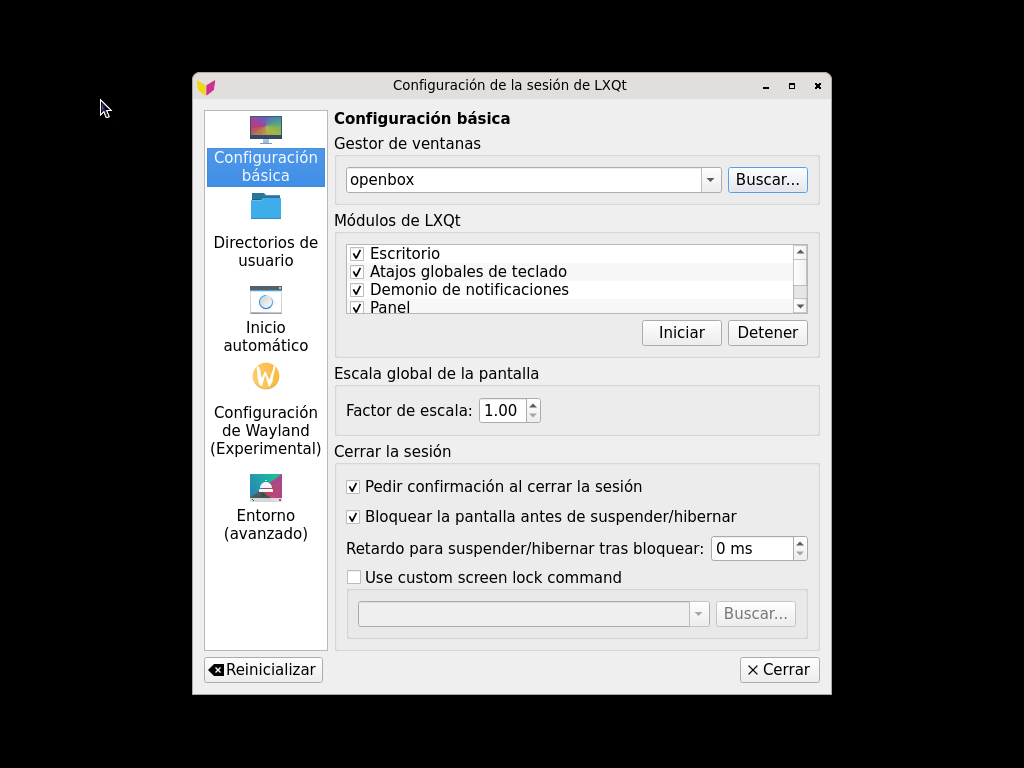The width and height of the screenshot is (1024, 768).
Task: Toggle Pedir confirmación al cerrar la sesión
Action: [353, 487]
